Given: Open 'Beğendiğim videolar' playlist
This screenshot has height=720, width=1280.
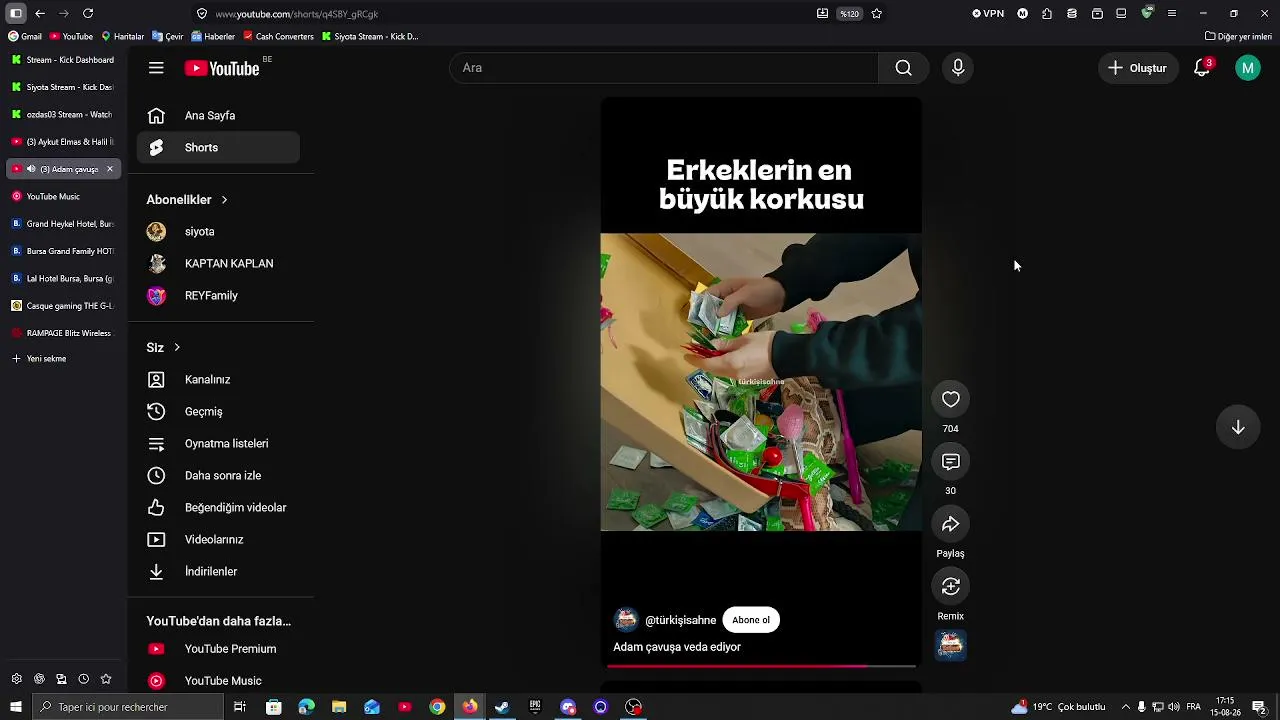Looking at the screenshot, I should (x=218, y=508).
